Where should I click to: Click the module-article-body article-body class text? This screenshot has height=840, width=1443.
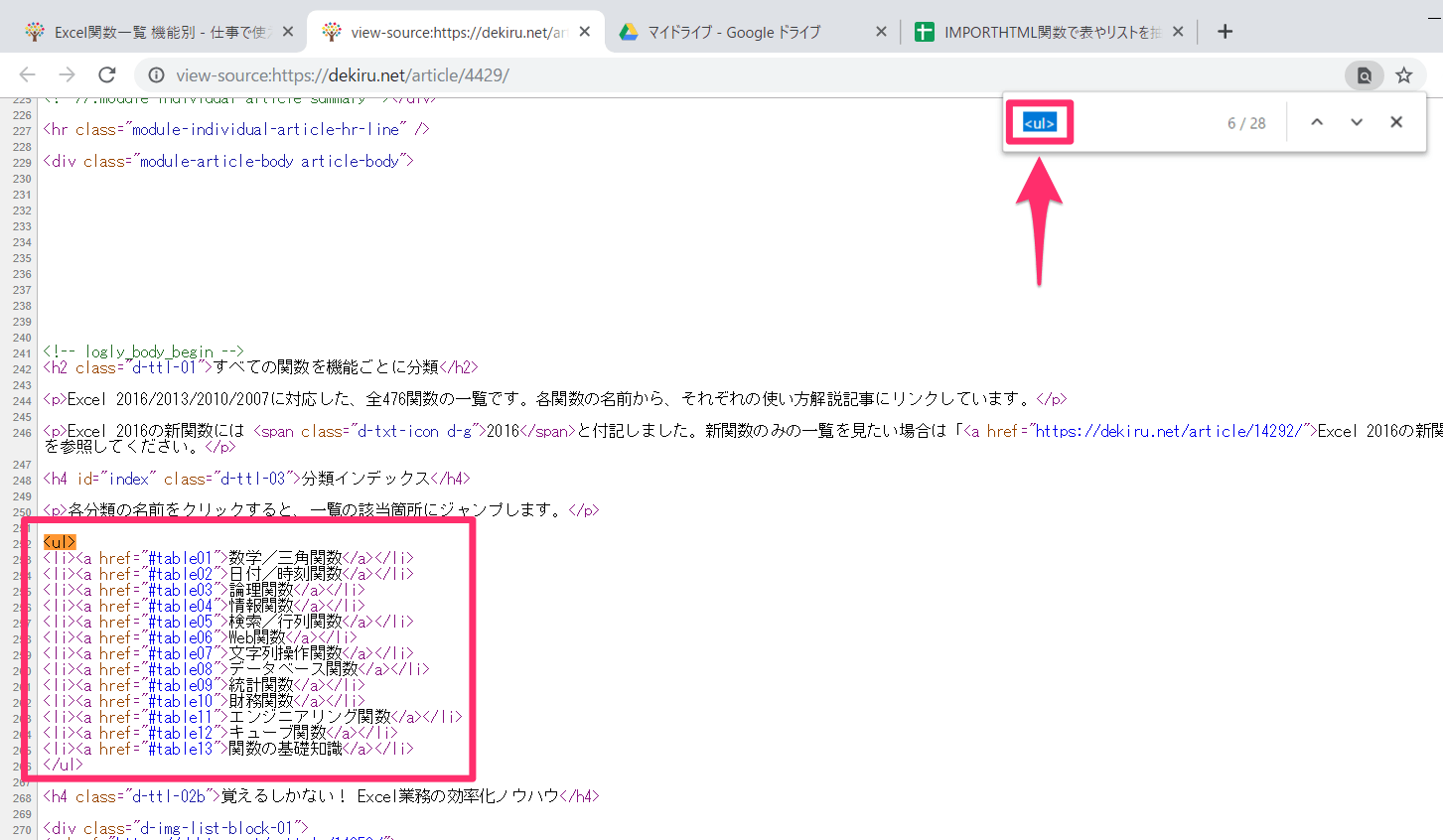(x=269, y=161)
